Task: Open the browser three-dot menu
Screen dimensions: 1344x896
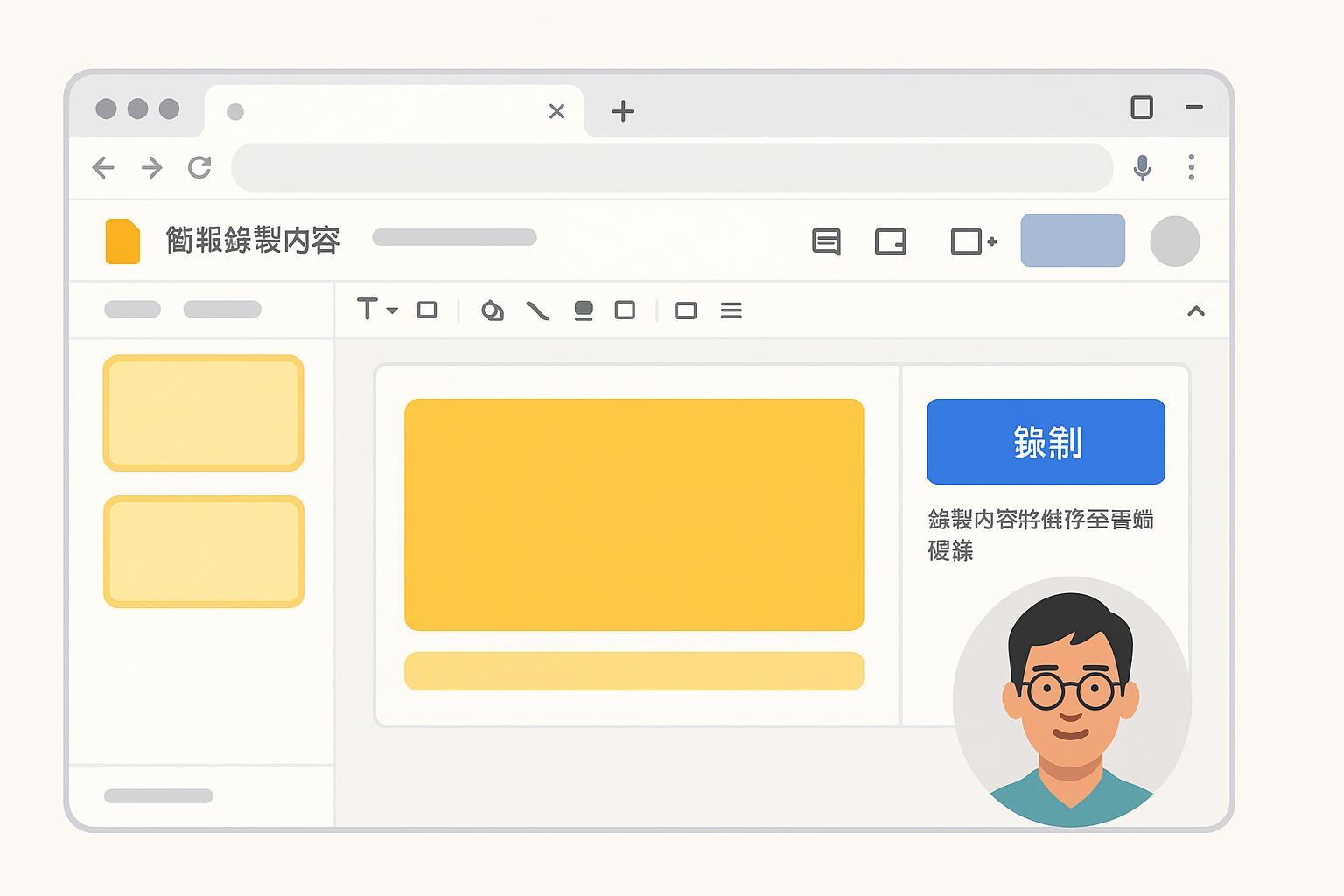Action: [1191, 167]
